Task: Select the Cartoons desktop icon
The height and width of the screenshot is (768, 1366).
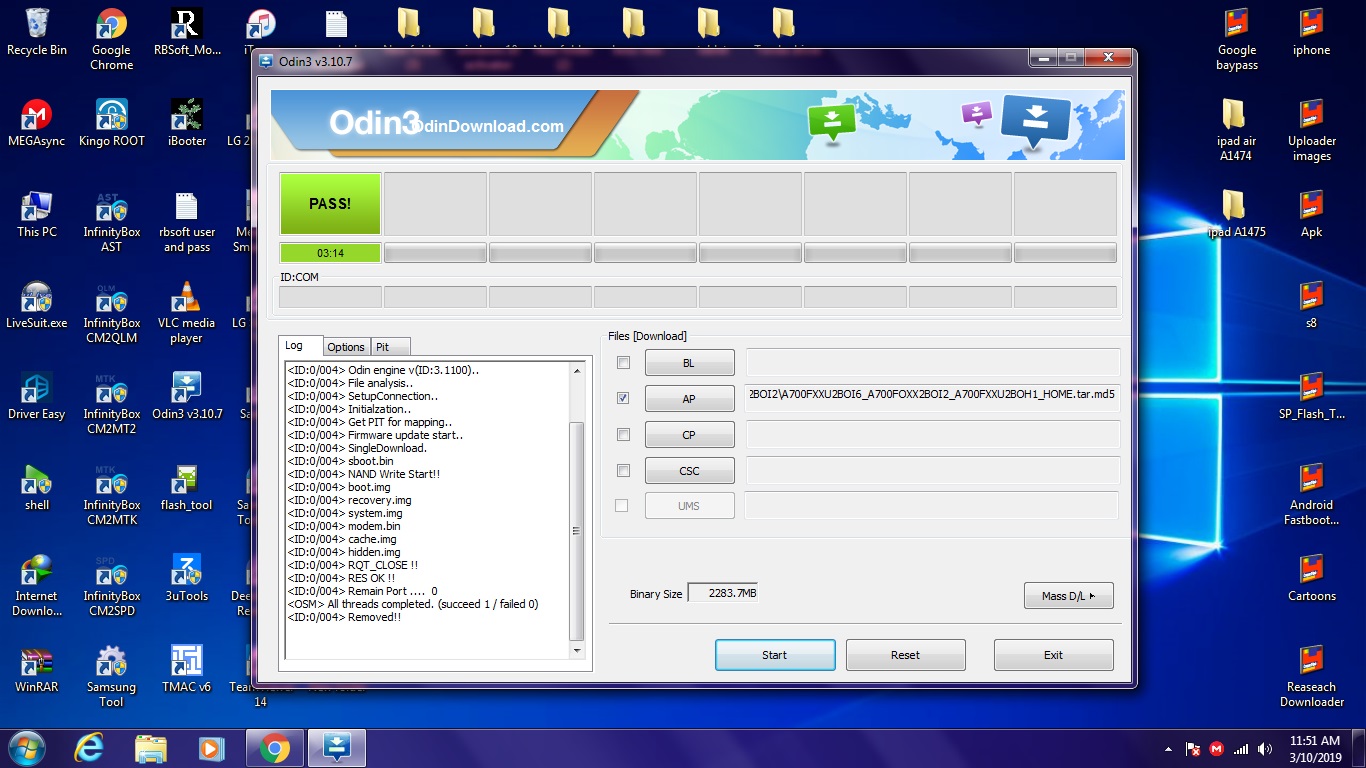Action: click(x=1312, y=578)
